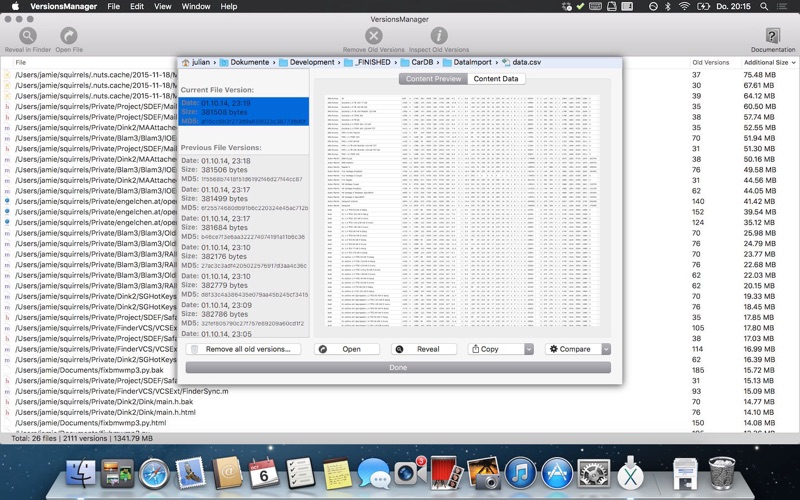
Task: Click Inspect Old Versions toolbar icon
Action: [439, 36]
